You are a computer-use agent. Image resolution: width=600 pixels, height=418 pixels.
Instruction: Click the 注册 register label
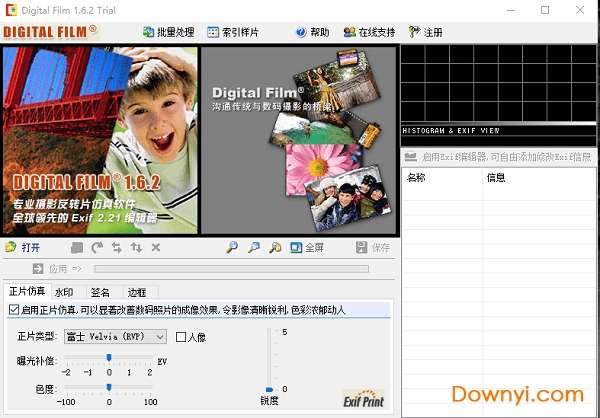(x=433, y=32)
